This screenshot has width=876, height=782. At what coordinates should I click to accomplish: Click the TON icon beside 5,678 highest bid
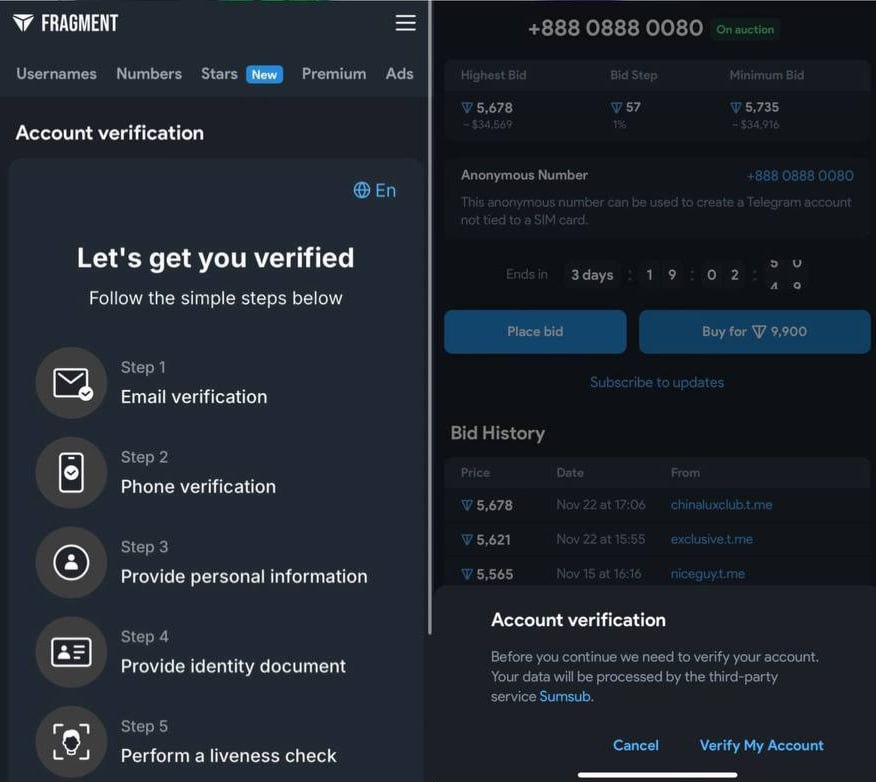coord(467,108)
